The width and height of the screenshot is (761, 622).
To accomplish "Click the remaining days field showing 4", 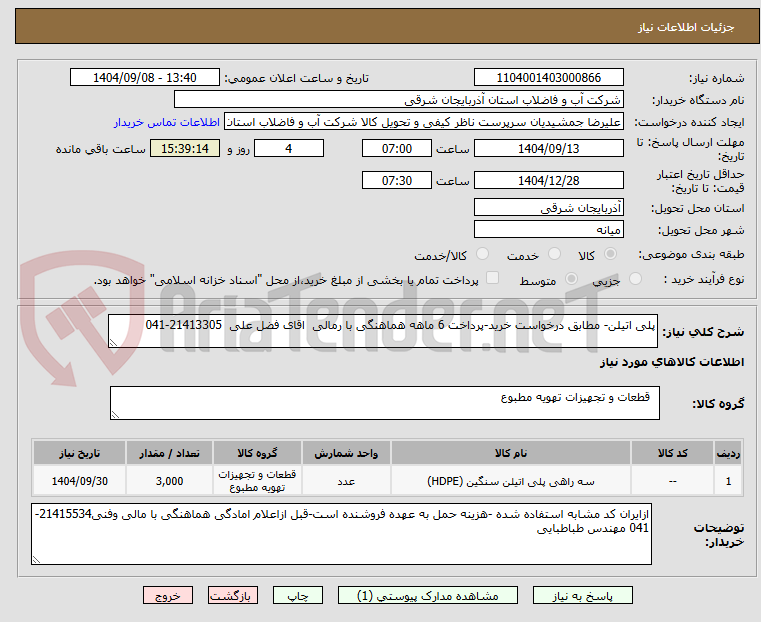I will (x=289, y=148).
